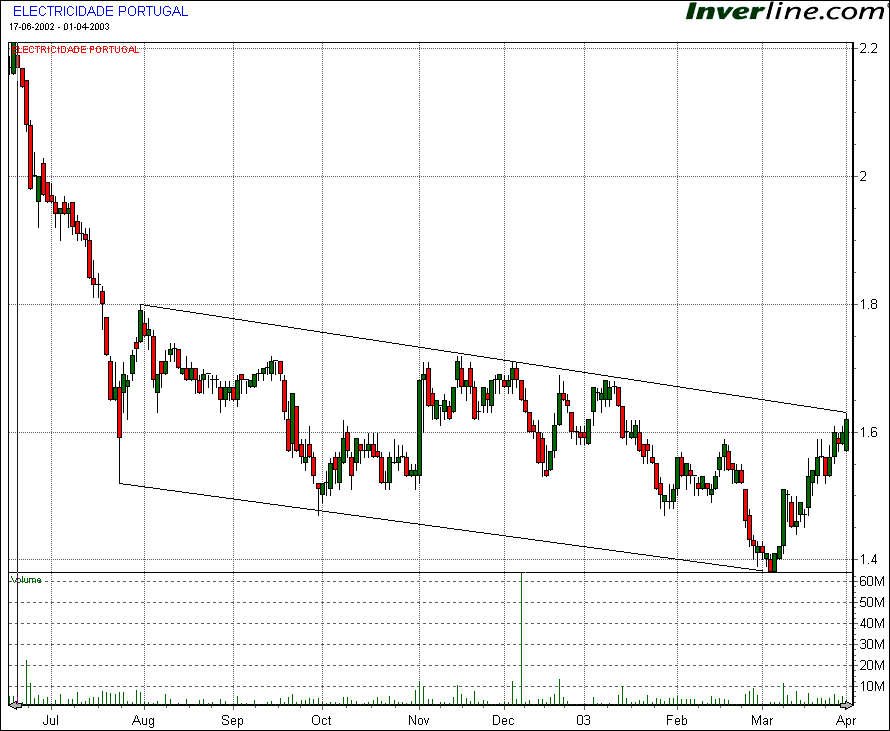Click the 20M volume axis label

pyautogui.click(x=872, y=665)
